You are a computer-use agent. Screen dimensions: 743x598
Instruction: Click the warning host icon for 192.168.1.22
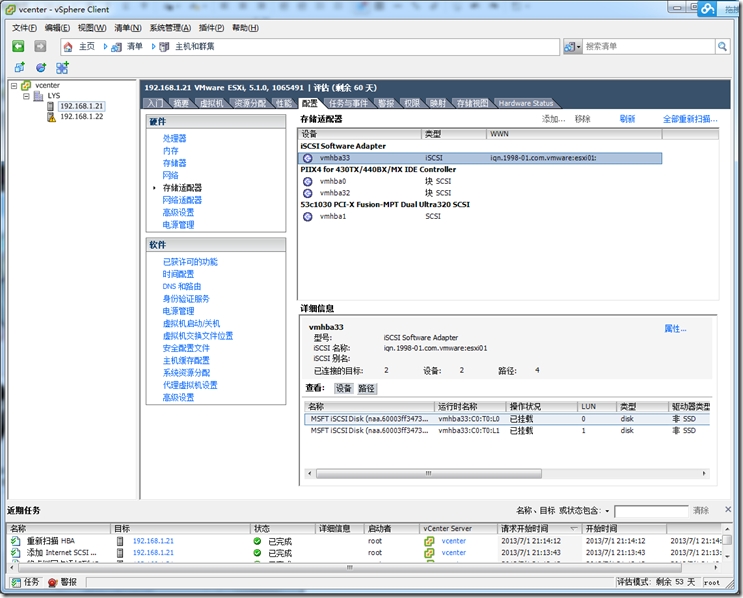pos(51,117)
